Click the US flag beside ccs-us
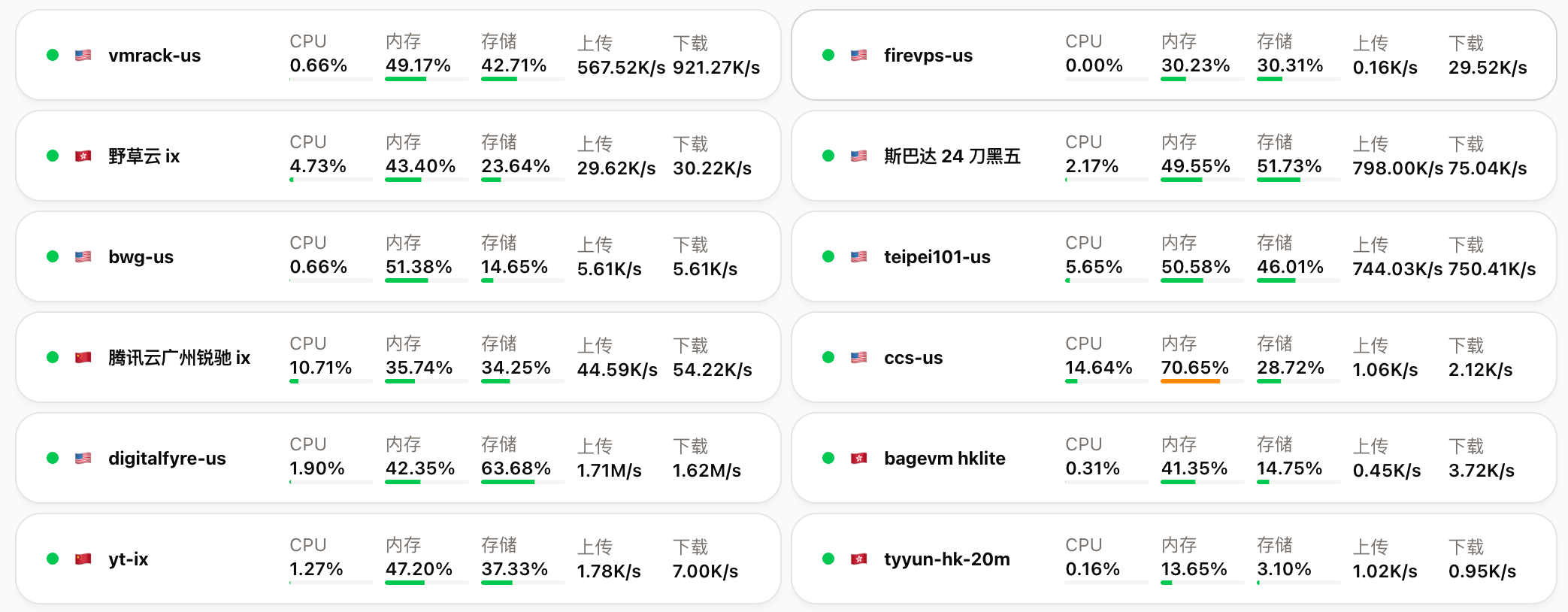Screen dimensions: 1568x612 click(x=859, y=357)
